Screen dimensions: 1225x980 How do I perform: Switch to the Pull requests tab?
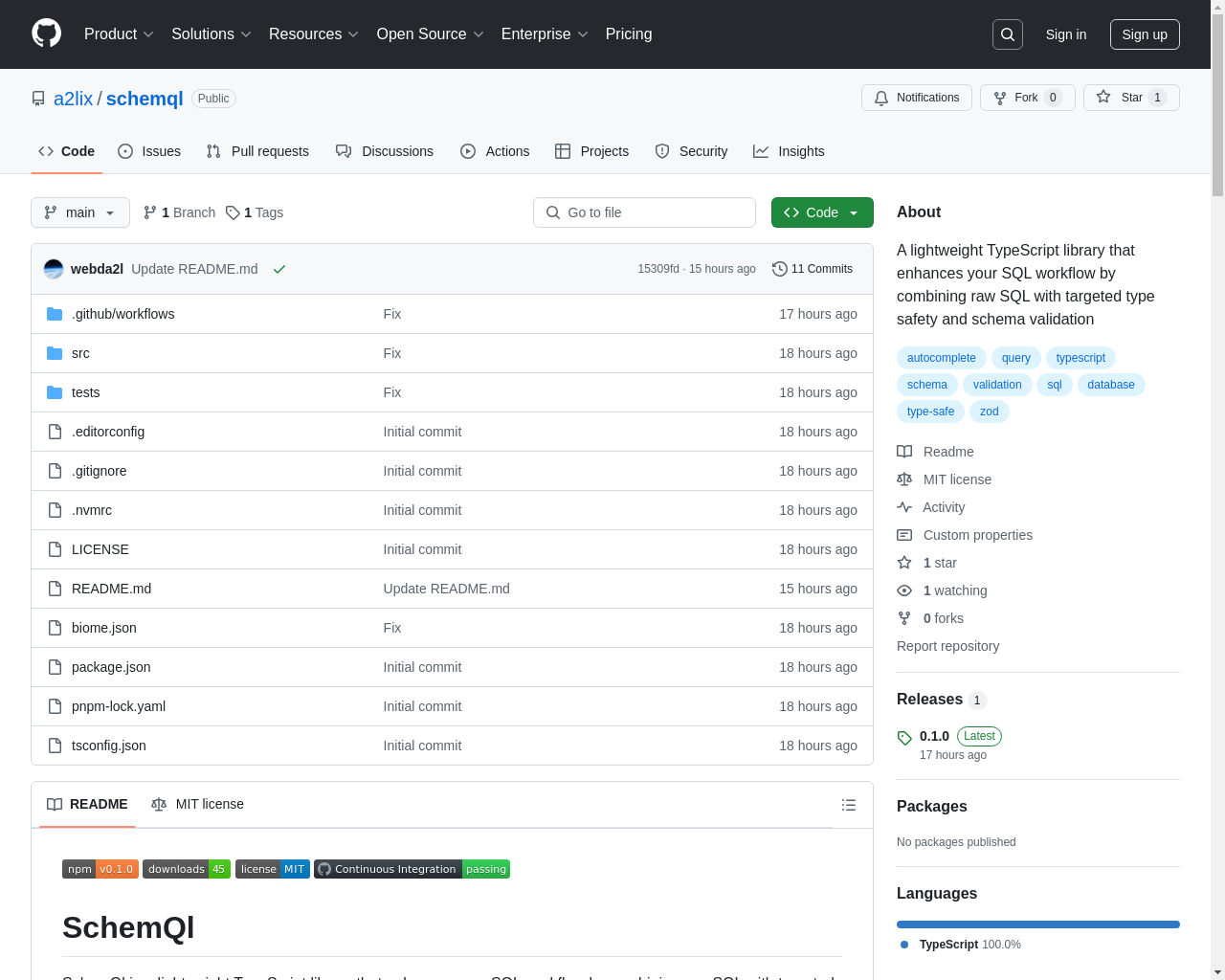coord(257,151)
